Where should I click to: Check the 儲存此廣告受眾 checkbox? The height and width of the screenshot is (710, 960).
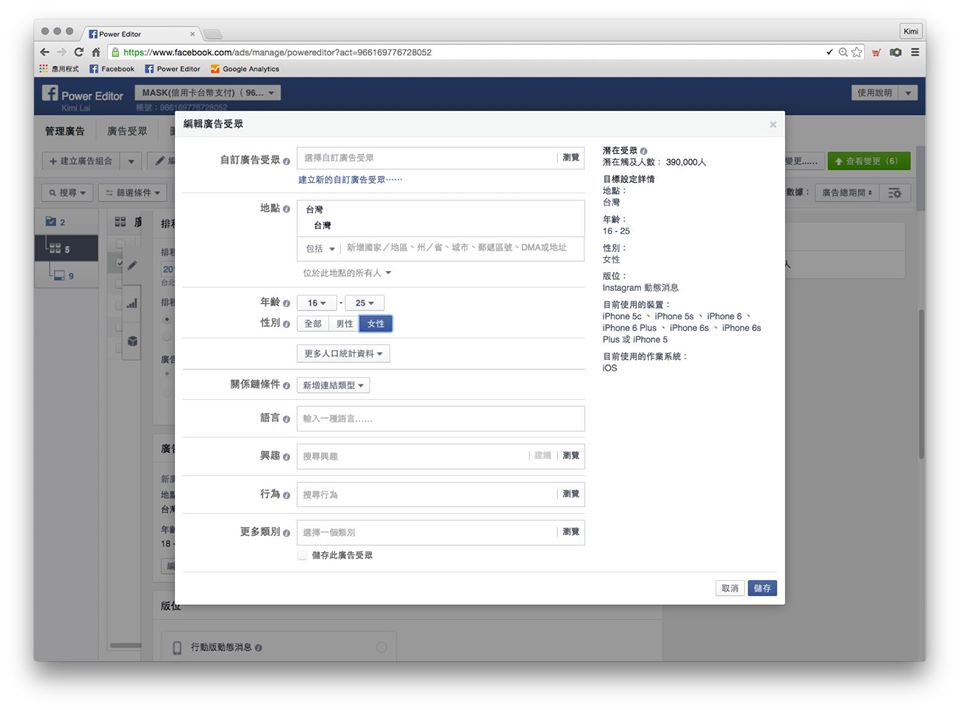pos(302,555)
